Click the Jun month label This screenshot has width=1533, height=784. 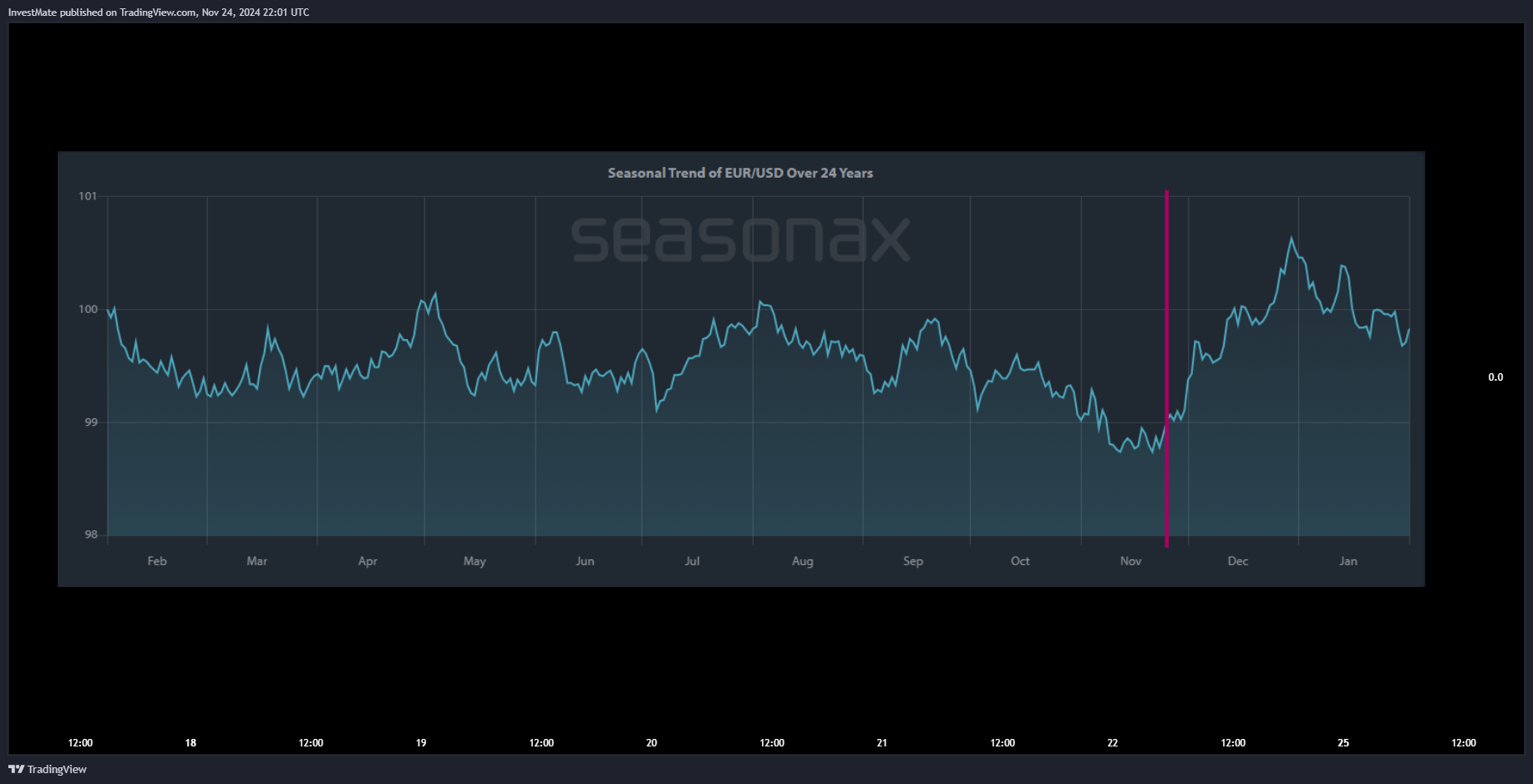pos(585,561)
